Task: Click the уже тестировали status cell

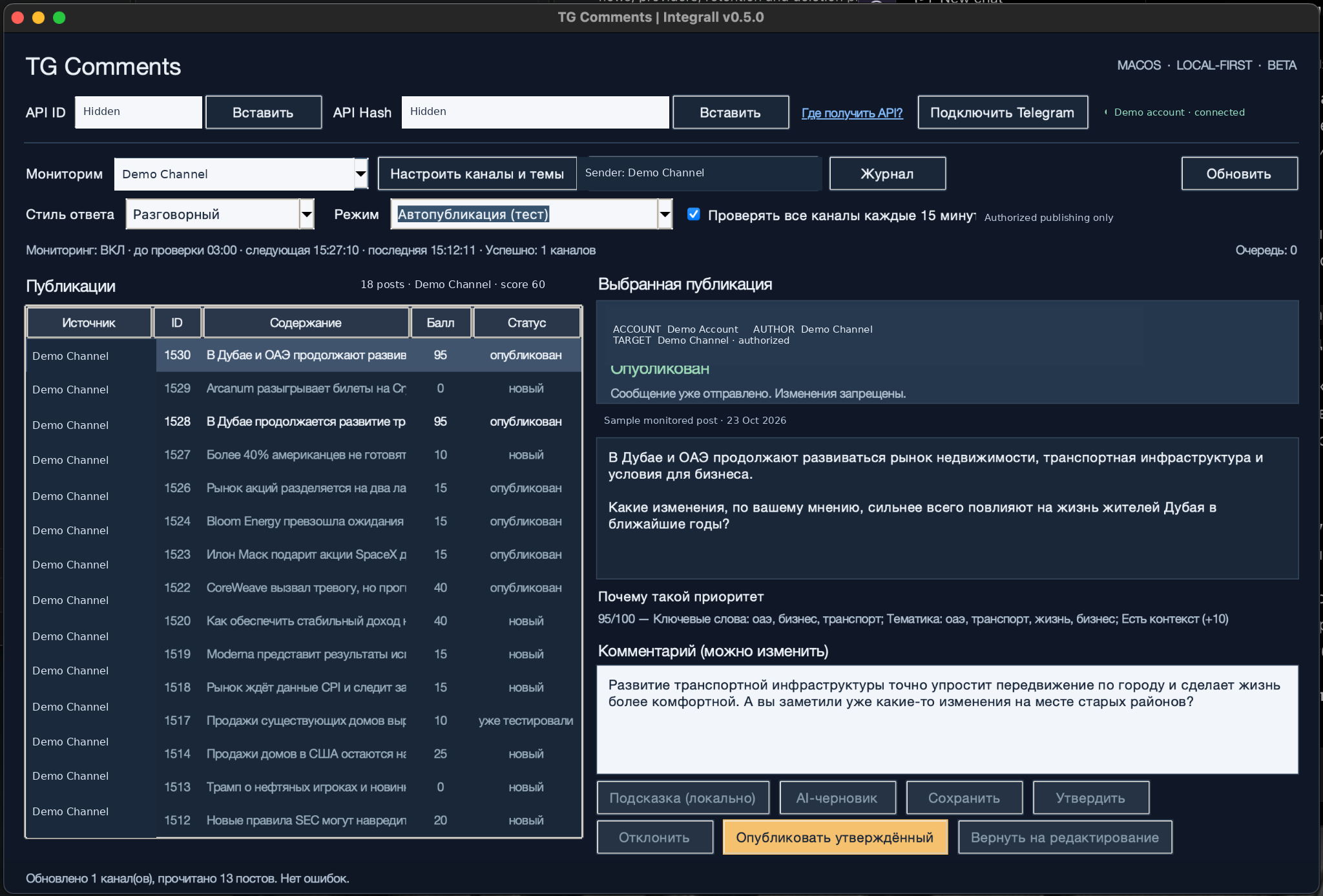Action: click(526, 721)
